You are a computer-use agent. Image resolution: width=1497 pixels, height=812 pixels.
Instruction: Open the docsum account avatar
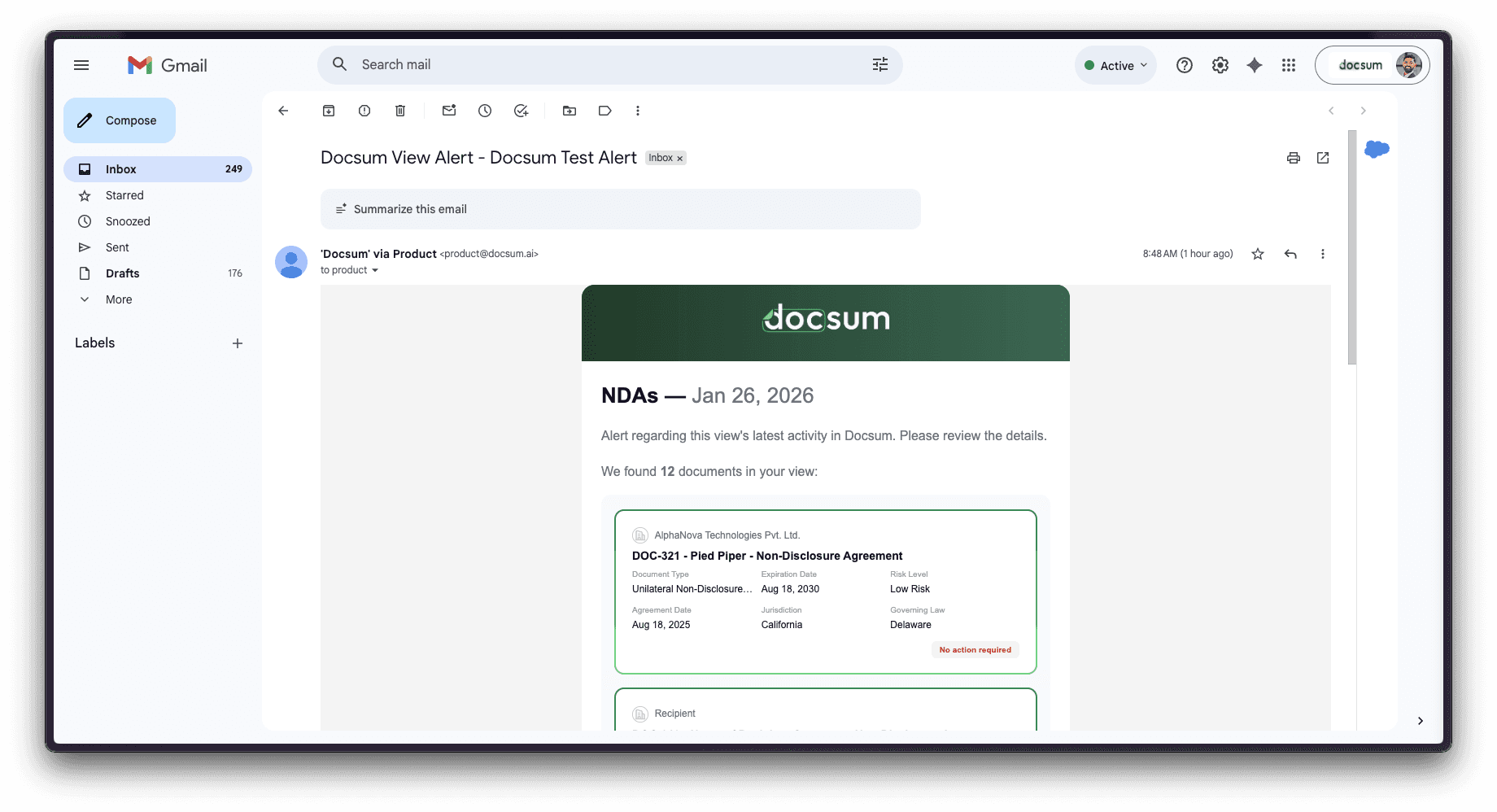[x=1409, y=65]
